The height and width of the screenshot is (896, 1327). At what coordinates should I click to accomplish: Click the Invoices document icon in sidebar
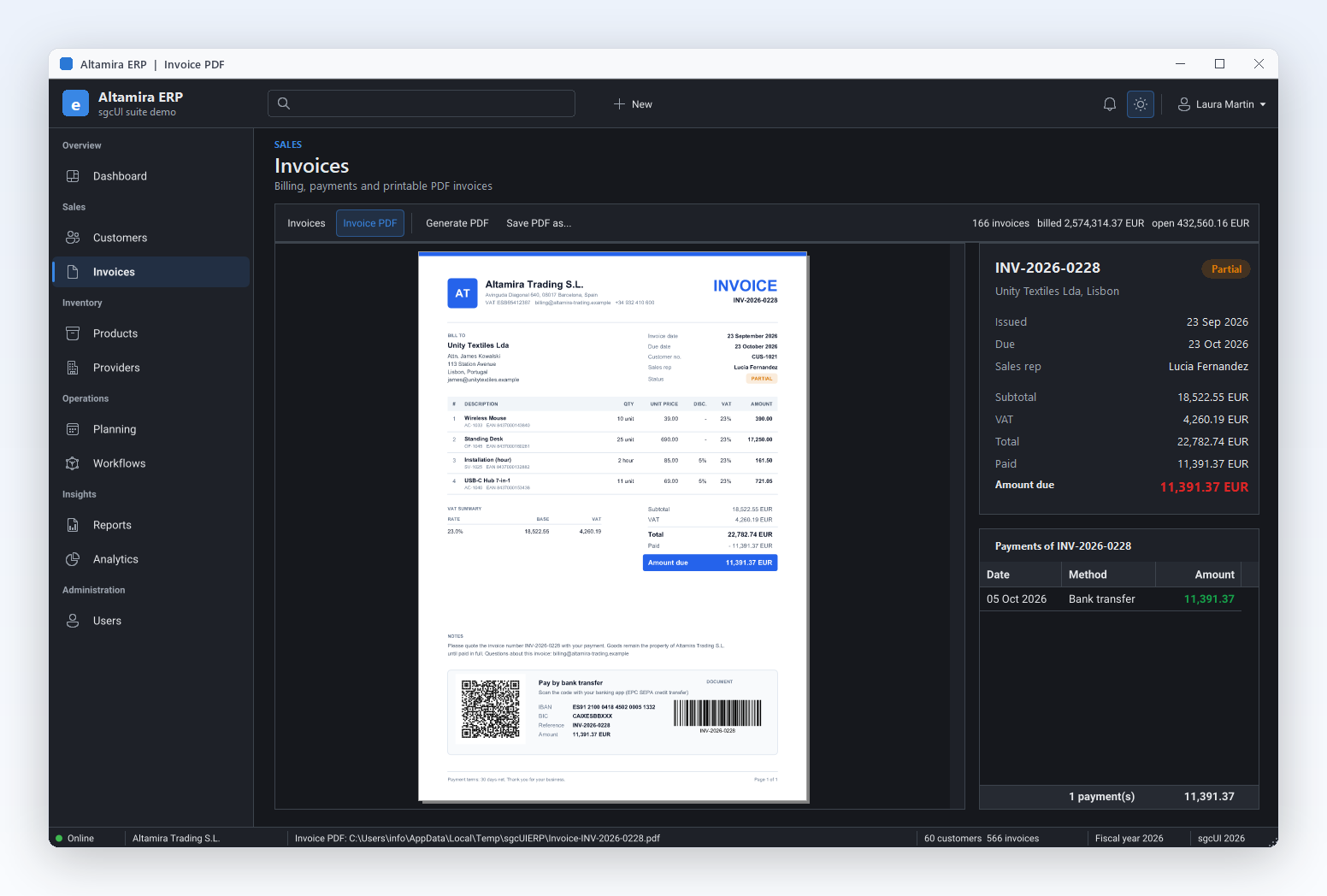(73, 272)
